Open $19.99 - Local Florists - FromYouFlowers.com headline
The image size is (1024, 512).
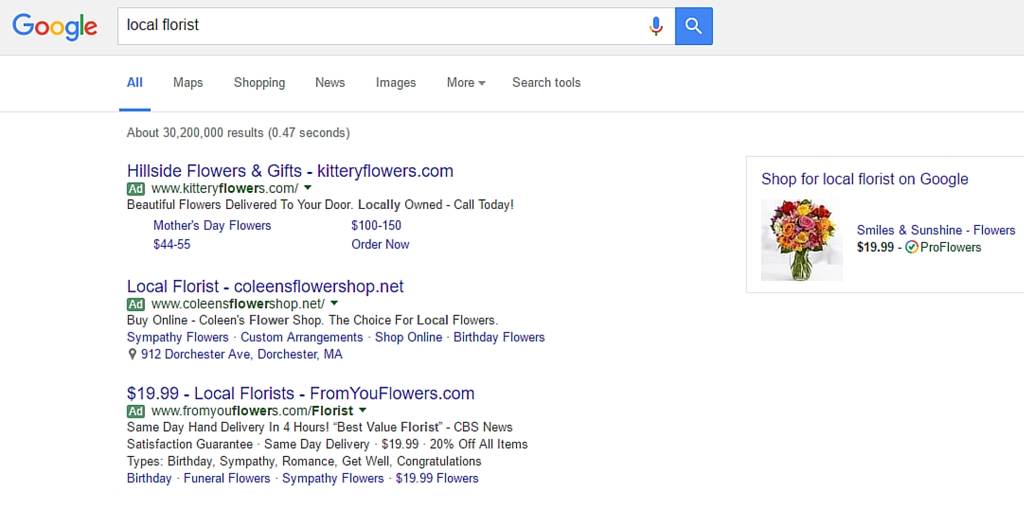click(300, 394)
